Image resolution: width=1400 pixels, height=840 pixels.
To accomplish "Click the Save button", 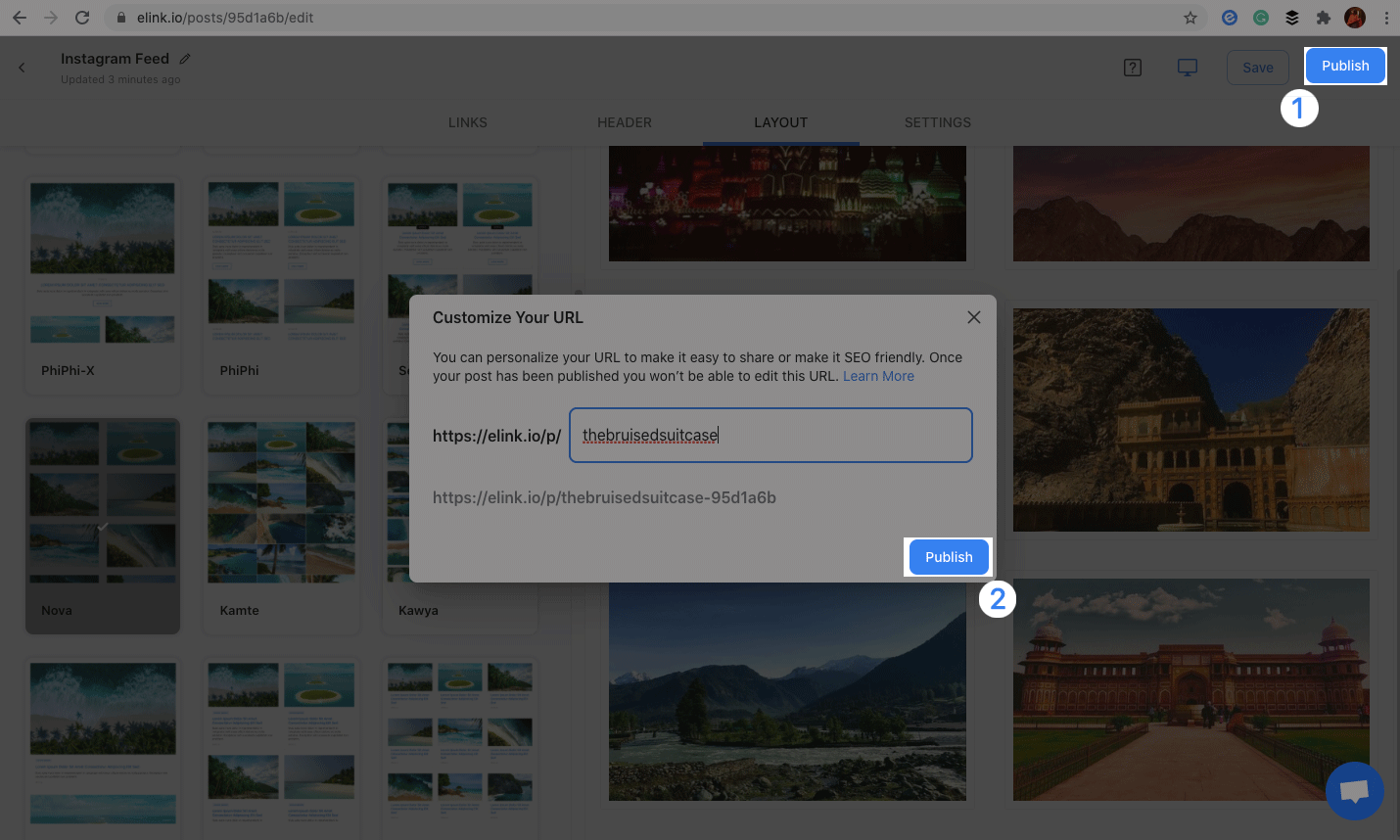I will pos(1258,68).
